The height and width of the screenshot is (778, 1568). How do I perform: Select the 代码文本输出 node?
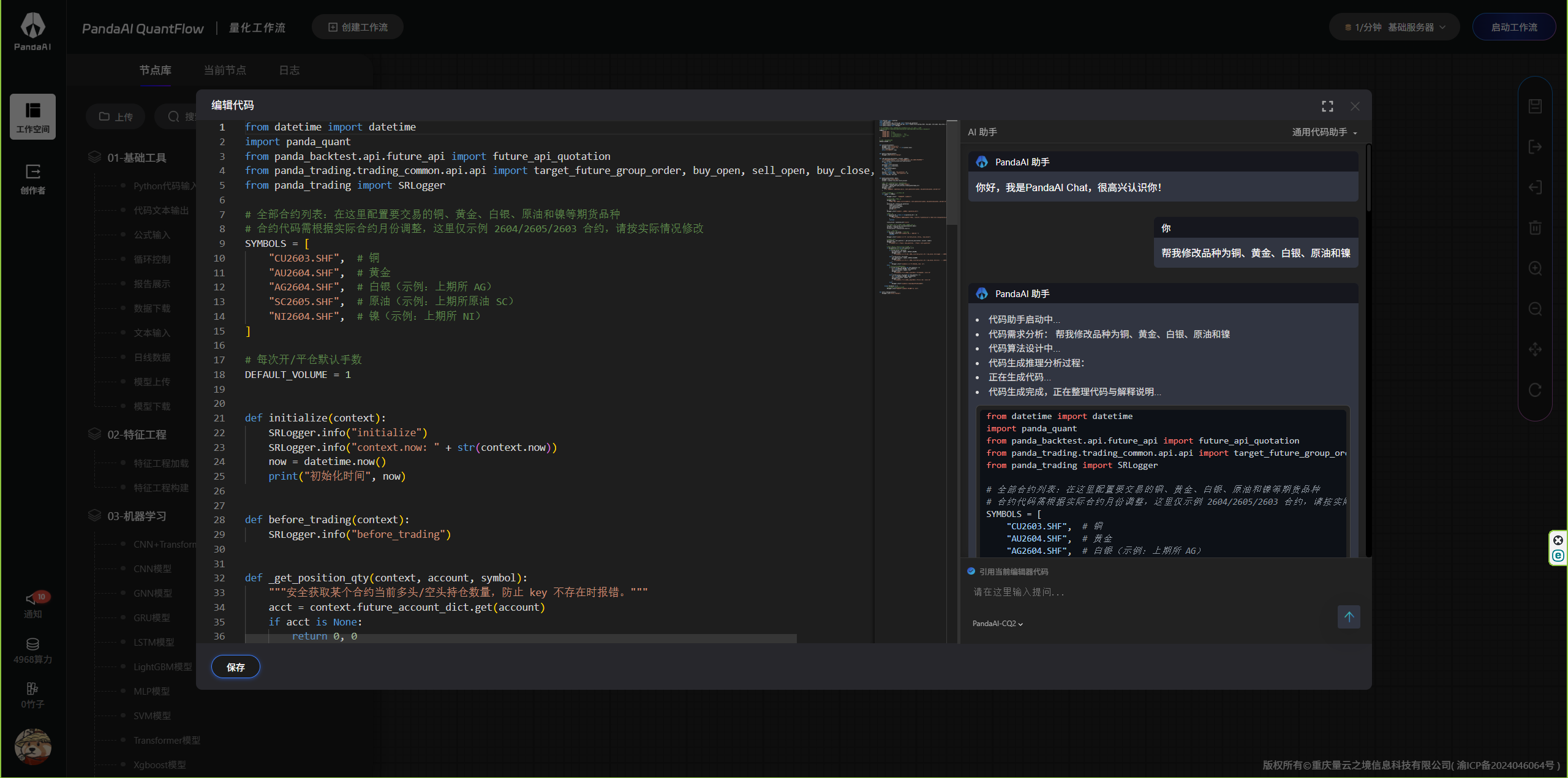coord(161,210)
